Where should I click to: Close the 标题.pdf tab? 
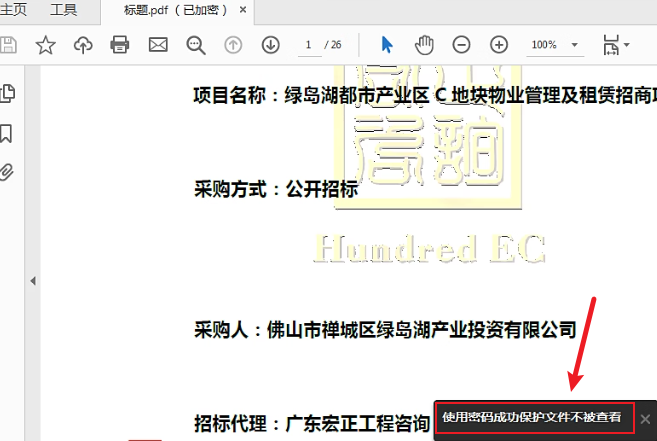click(243, 10)
